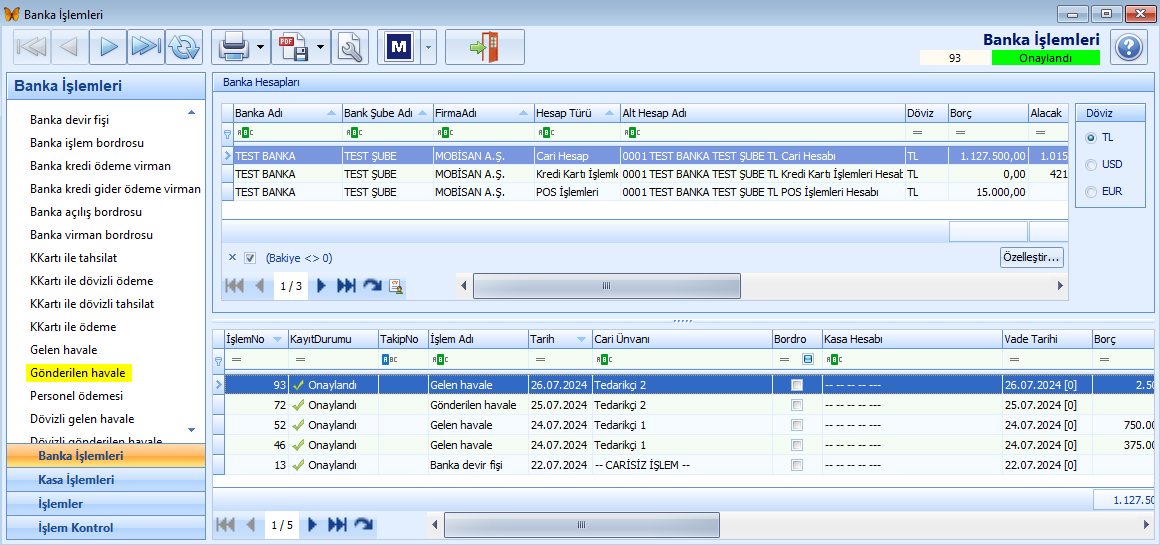This screenshot has width=1160, height=545.
Task: Click the bank accounts horizontal scrollbar thumb
Action: [x=607, y=285]
